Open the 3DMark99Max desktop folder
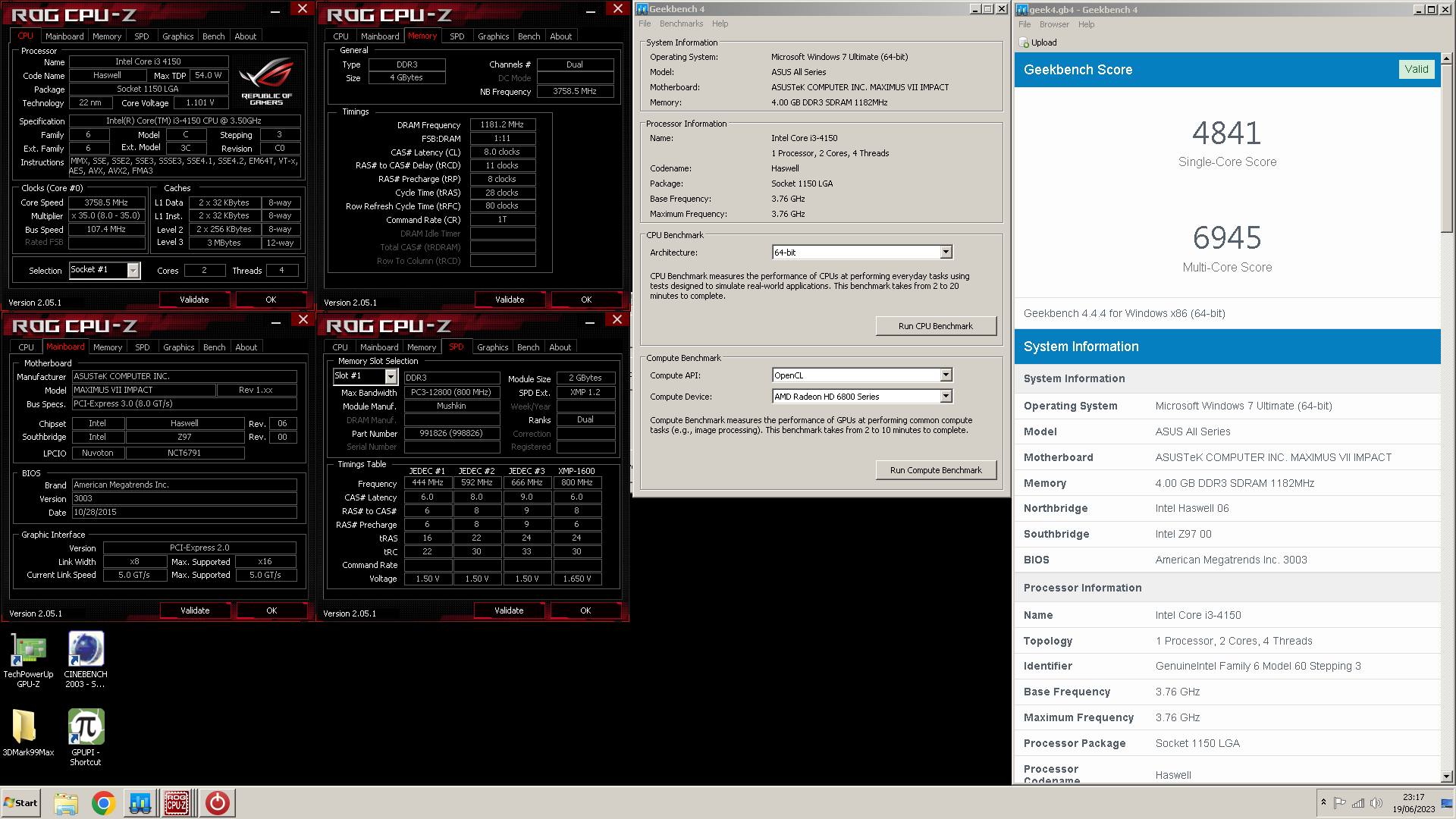1456x819 pixels. click(28, 733)
